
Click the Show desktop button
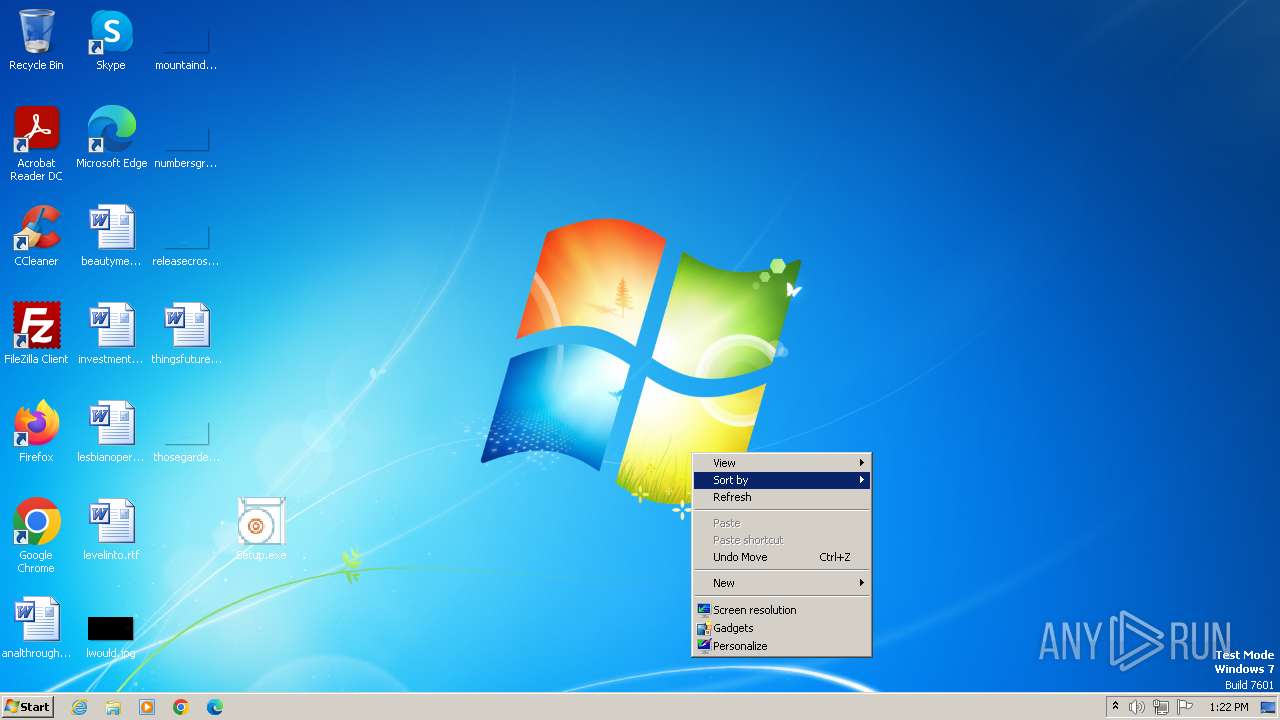(1269, 707)
